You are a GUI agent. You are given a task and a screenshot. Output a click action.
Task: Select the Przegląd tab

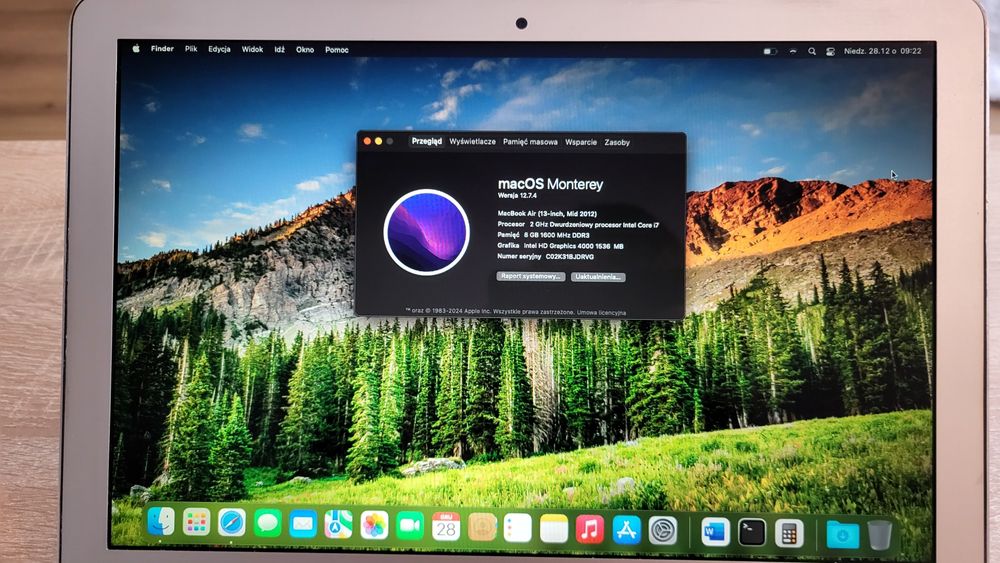point(427,141)
